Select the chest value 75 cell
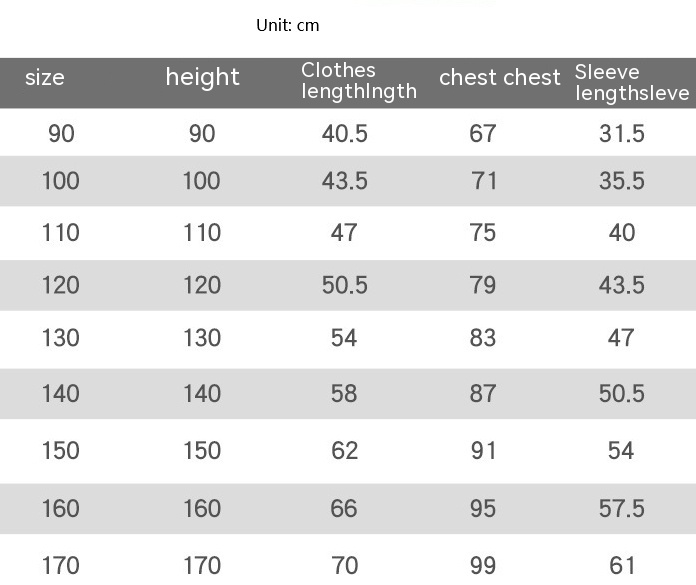This screenshot has height=585, width=696. [482, 233]
